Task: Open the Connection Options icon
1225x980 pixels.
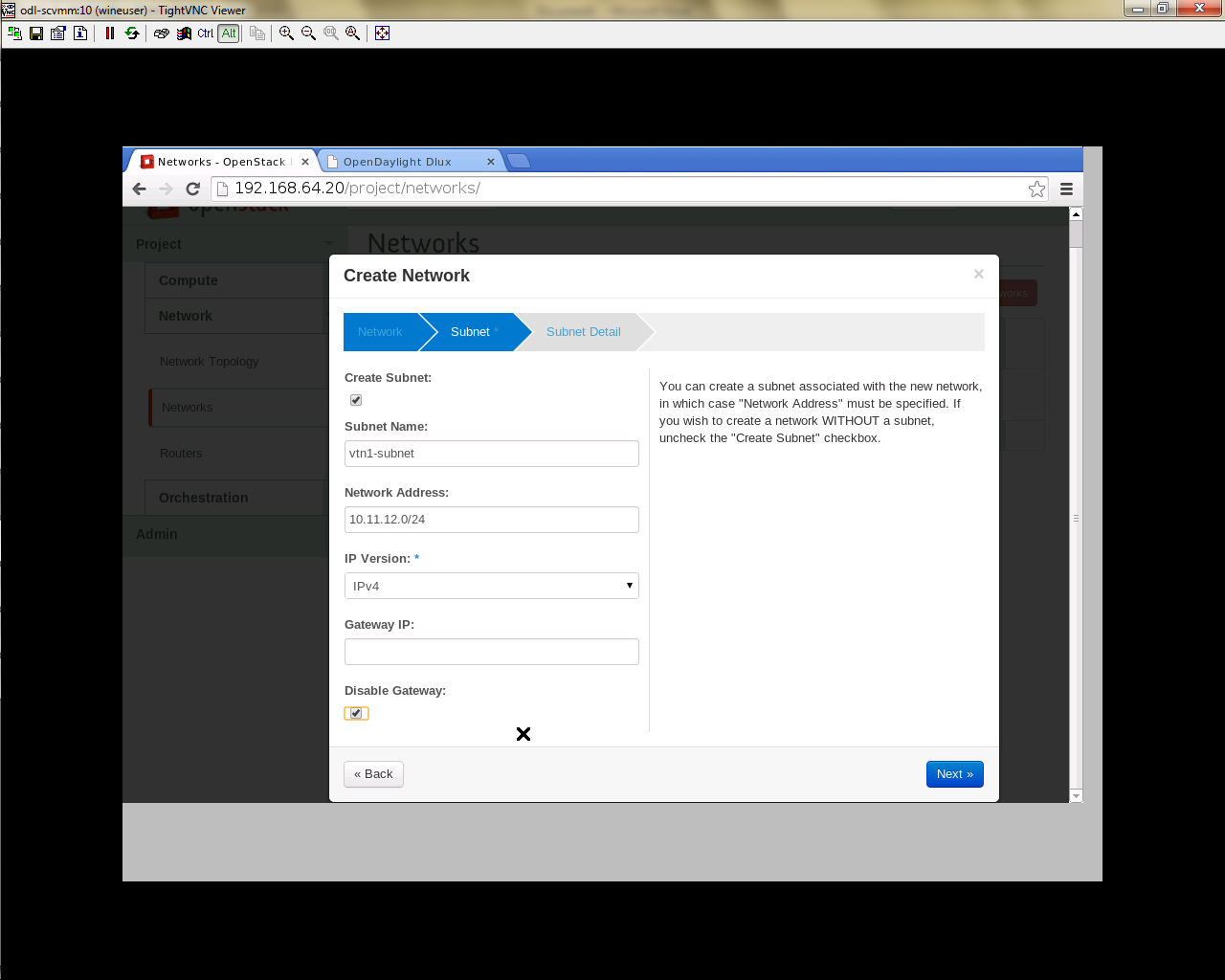Action: [58, 33]
